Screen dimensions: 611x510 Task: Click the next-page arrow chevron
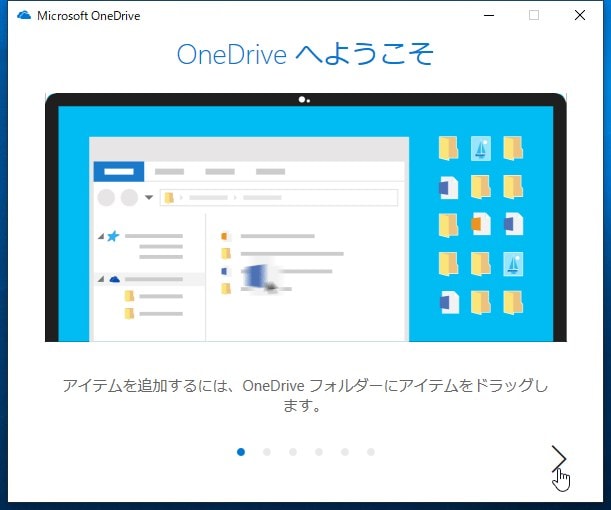pyautogui.click(x=559, y=458)
